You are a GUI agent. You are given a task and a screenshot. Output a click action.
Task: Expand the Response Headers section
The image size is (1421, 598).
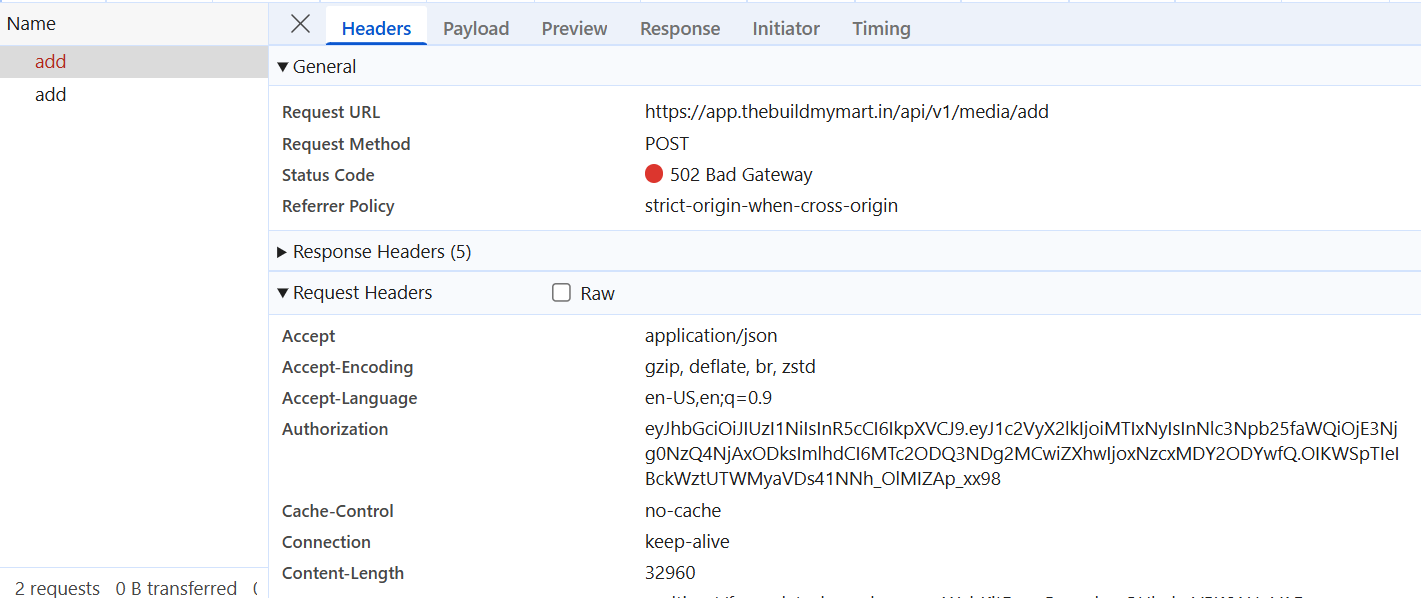[374, 252]
